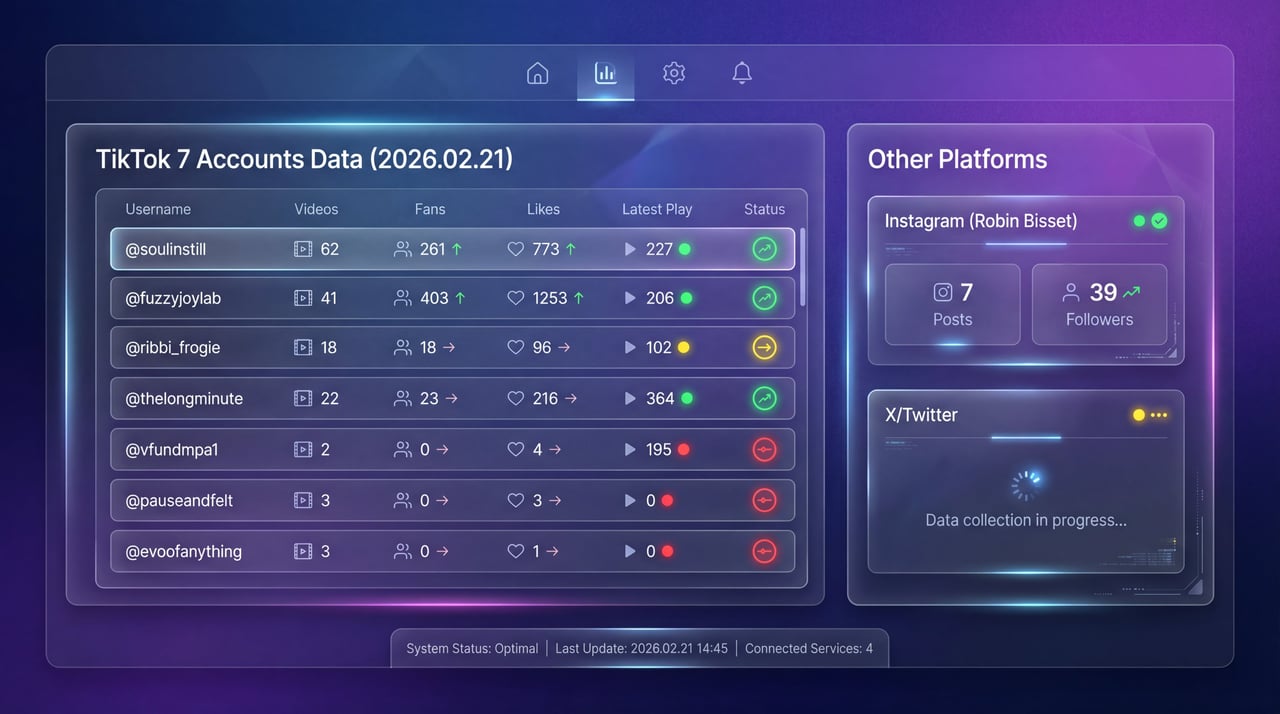Select the @soulinstill username

165,249
